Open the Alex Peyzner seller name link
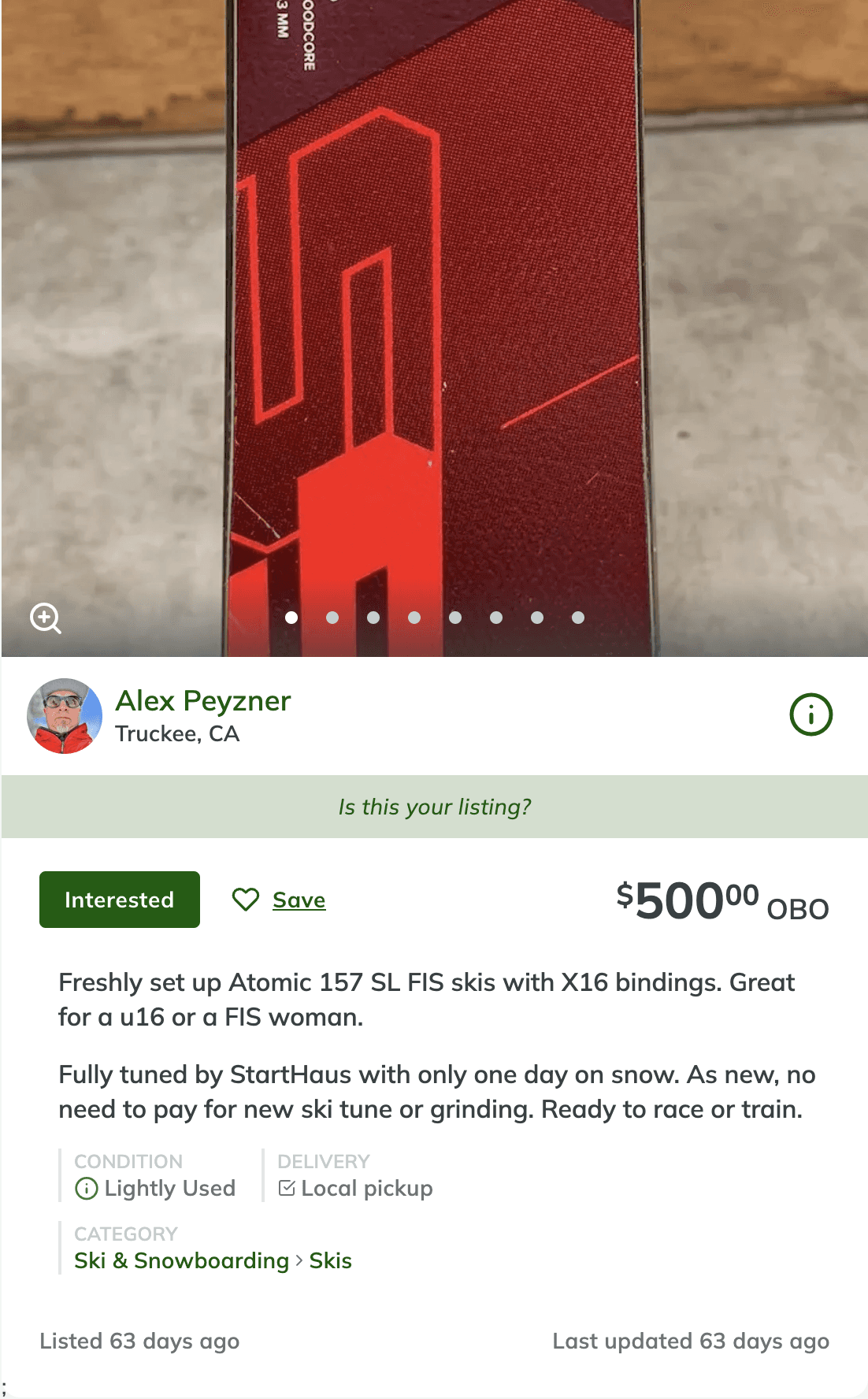868x1399 pixels. pyautogui.click(x=203, y=700)
